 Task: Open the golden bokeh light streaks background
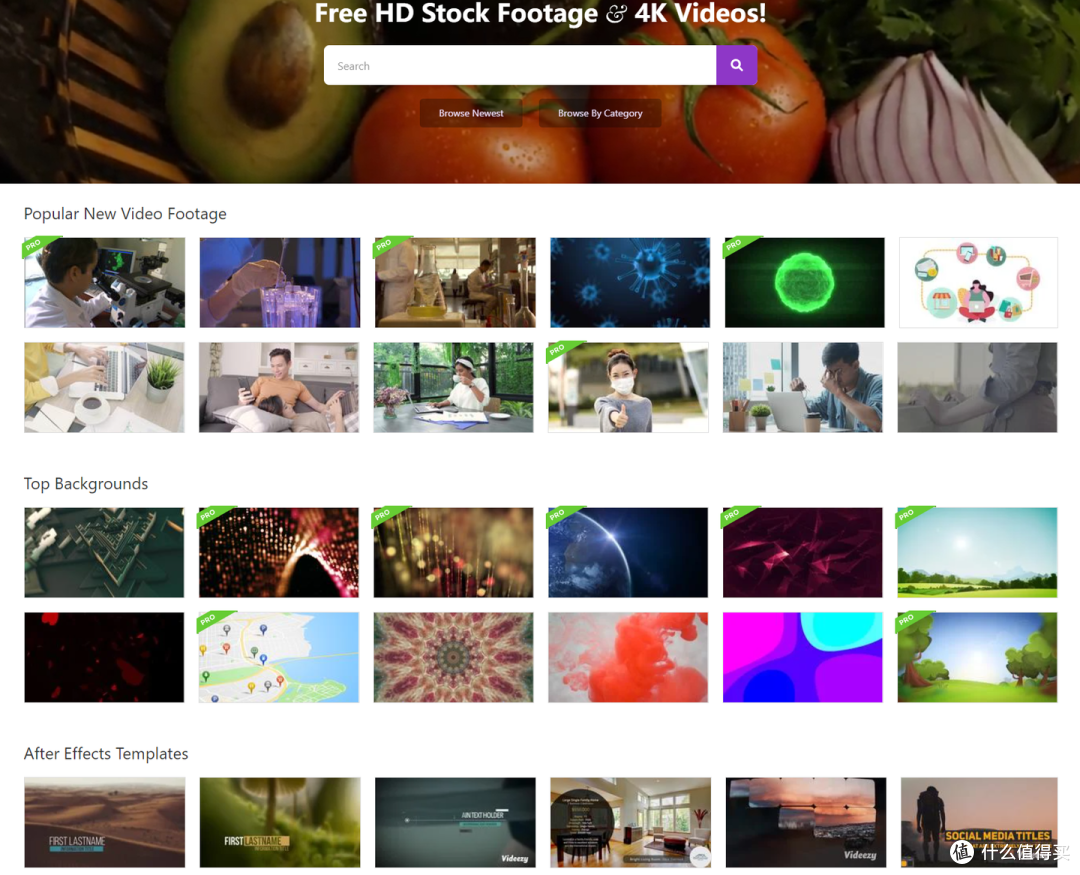point(453,553)
